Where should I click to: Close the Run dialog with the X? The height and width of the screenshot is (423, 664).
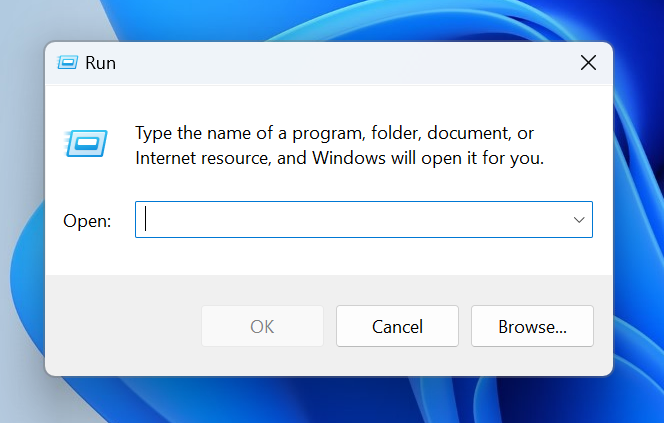click(588, 63)
